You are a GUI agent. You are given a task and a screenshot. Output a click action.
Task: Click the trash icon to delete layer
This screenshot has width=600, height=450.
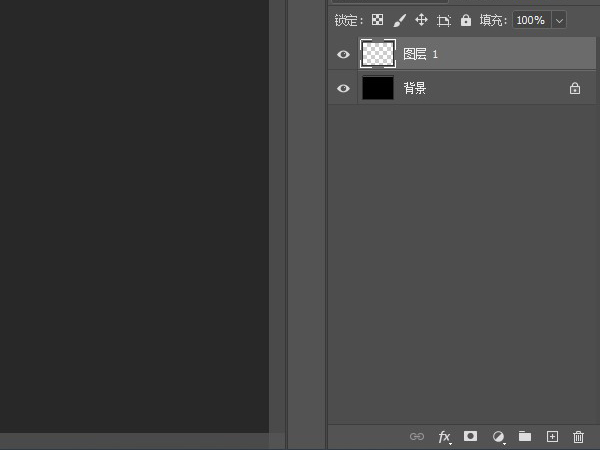pos(578,437)
